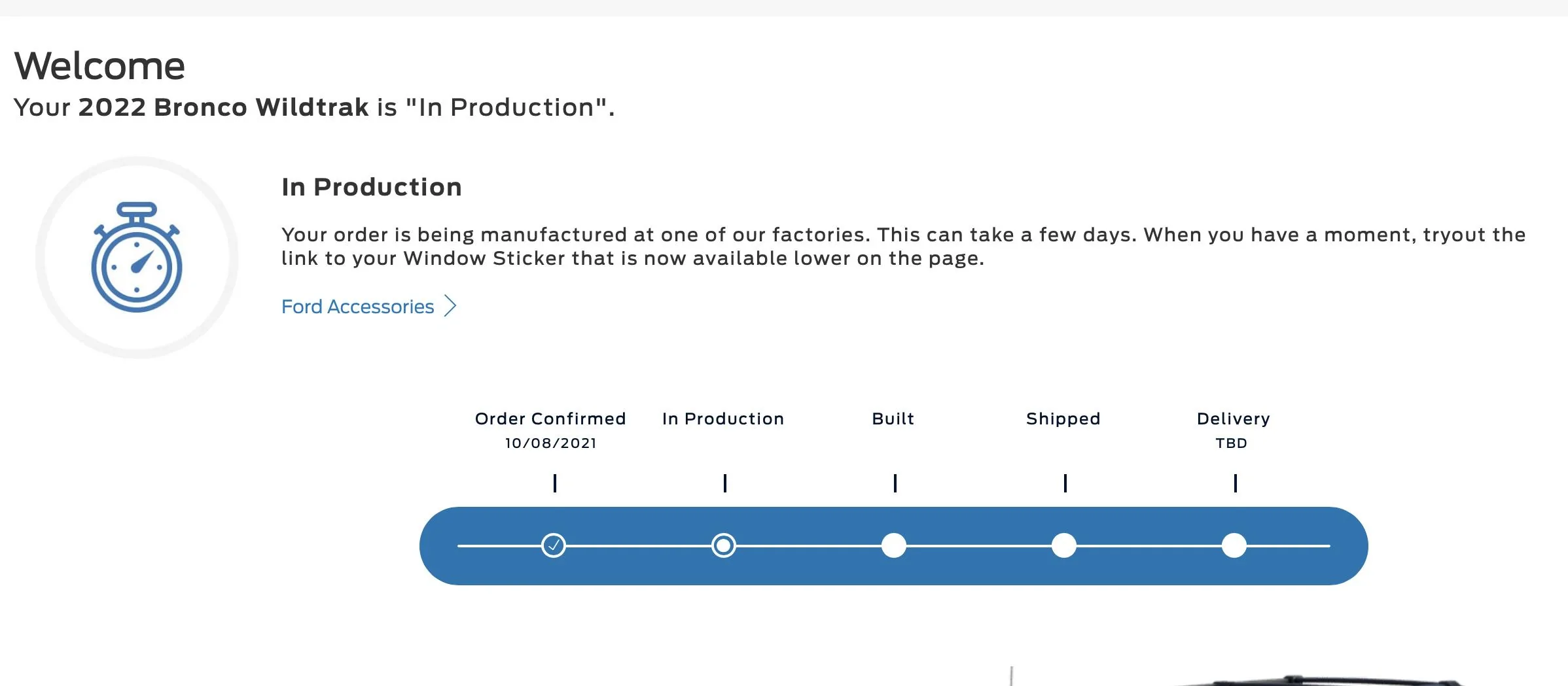Click the 2022 Bronco Wildtrak vehicle name

point(224,107)
